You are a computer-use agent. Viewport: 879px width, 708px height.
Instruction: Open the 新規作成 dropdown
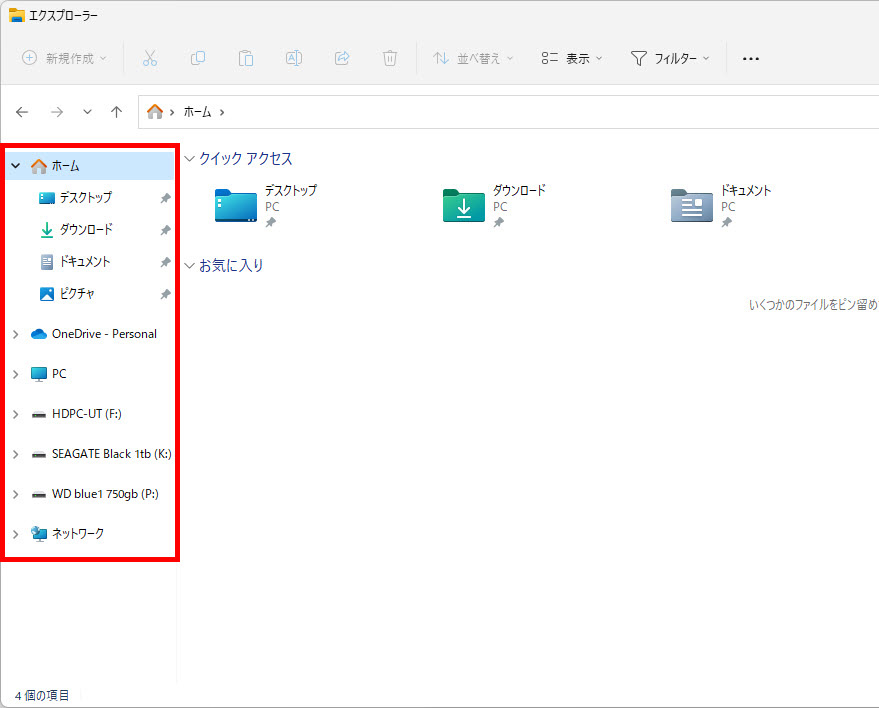point(65,58)
